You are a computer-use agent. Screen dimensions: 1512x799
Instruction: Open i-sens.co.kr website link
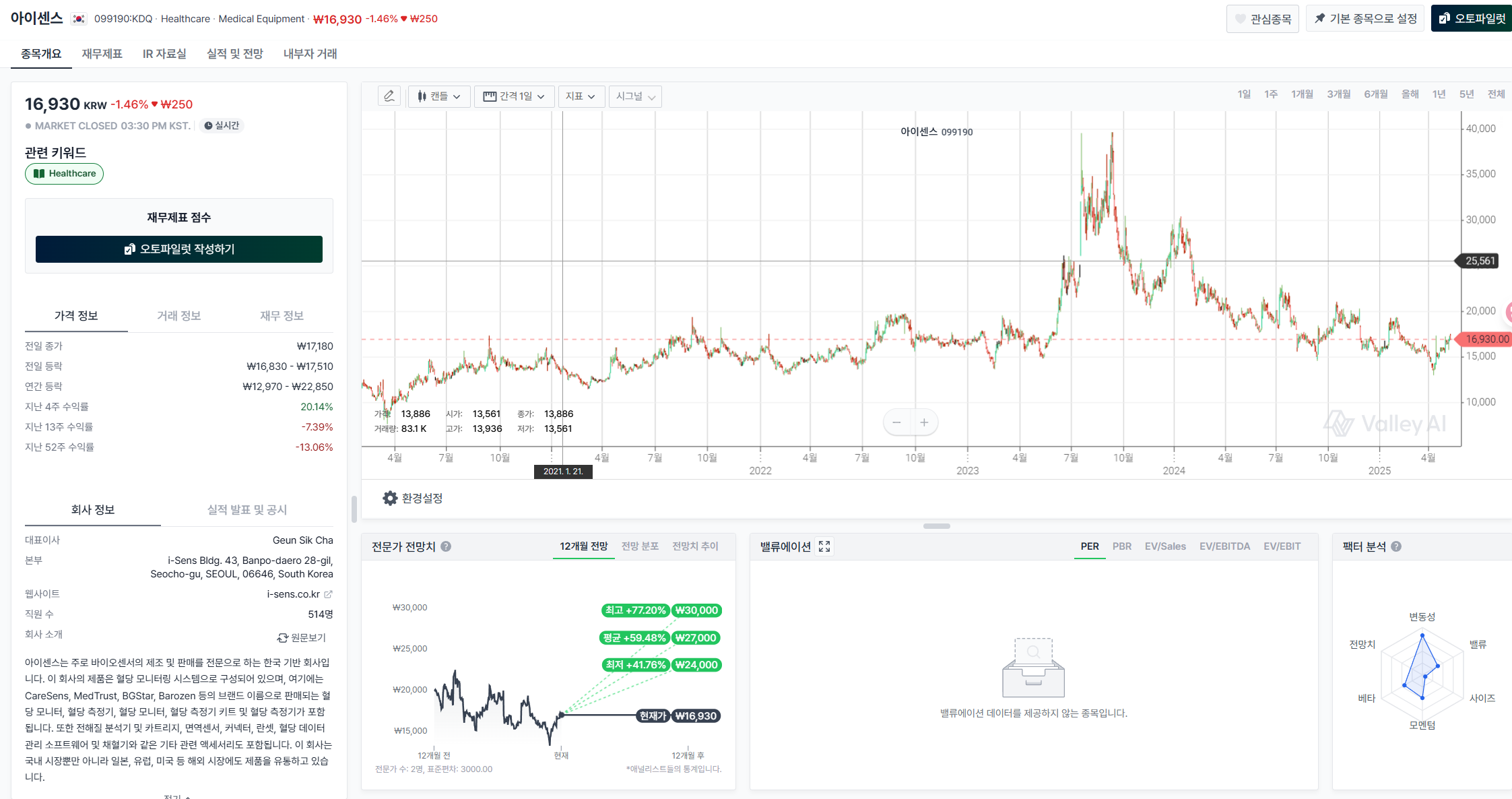tap(293, 594)
